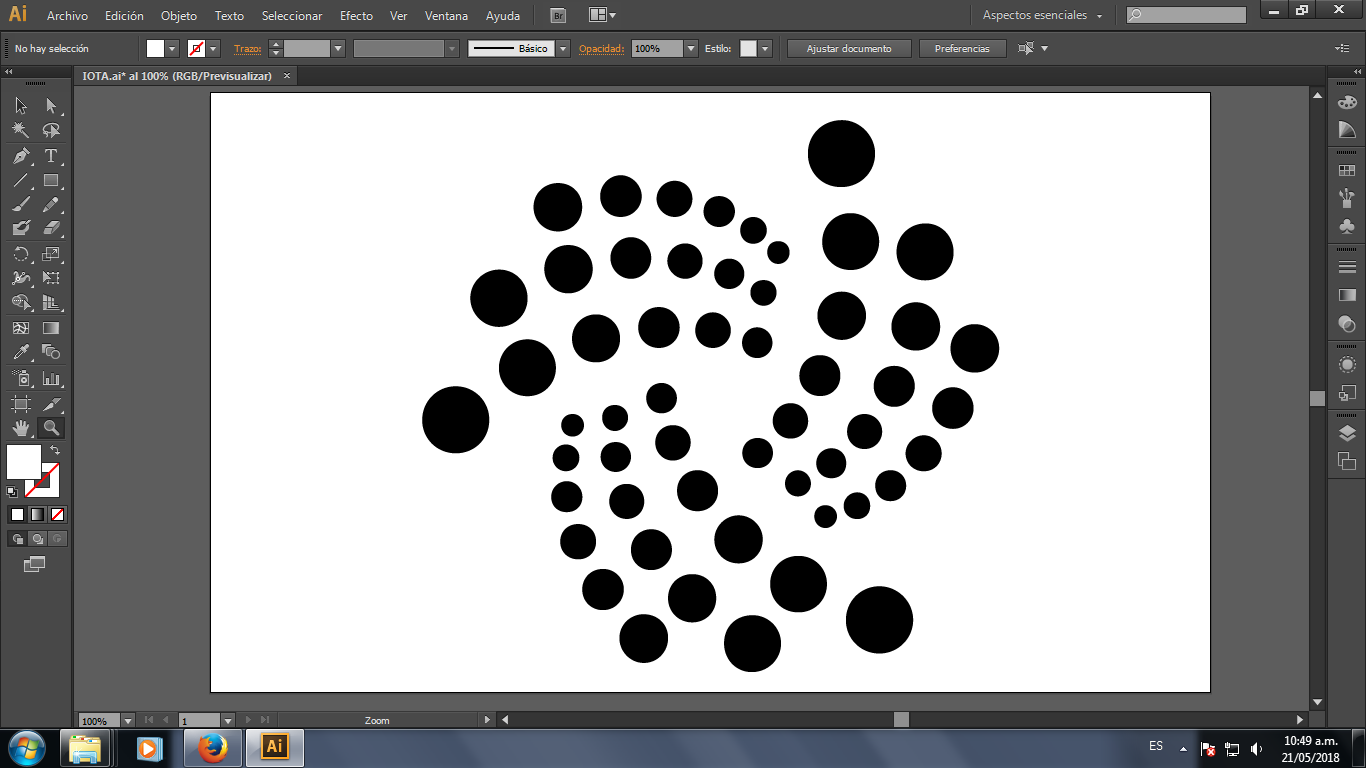
Task: Open the Efecto menu
Action: click(356, 16)
